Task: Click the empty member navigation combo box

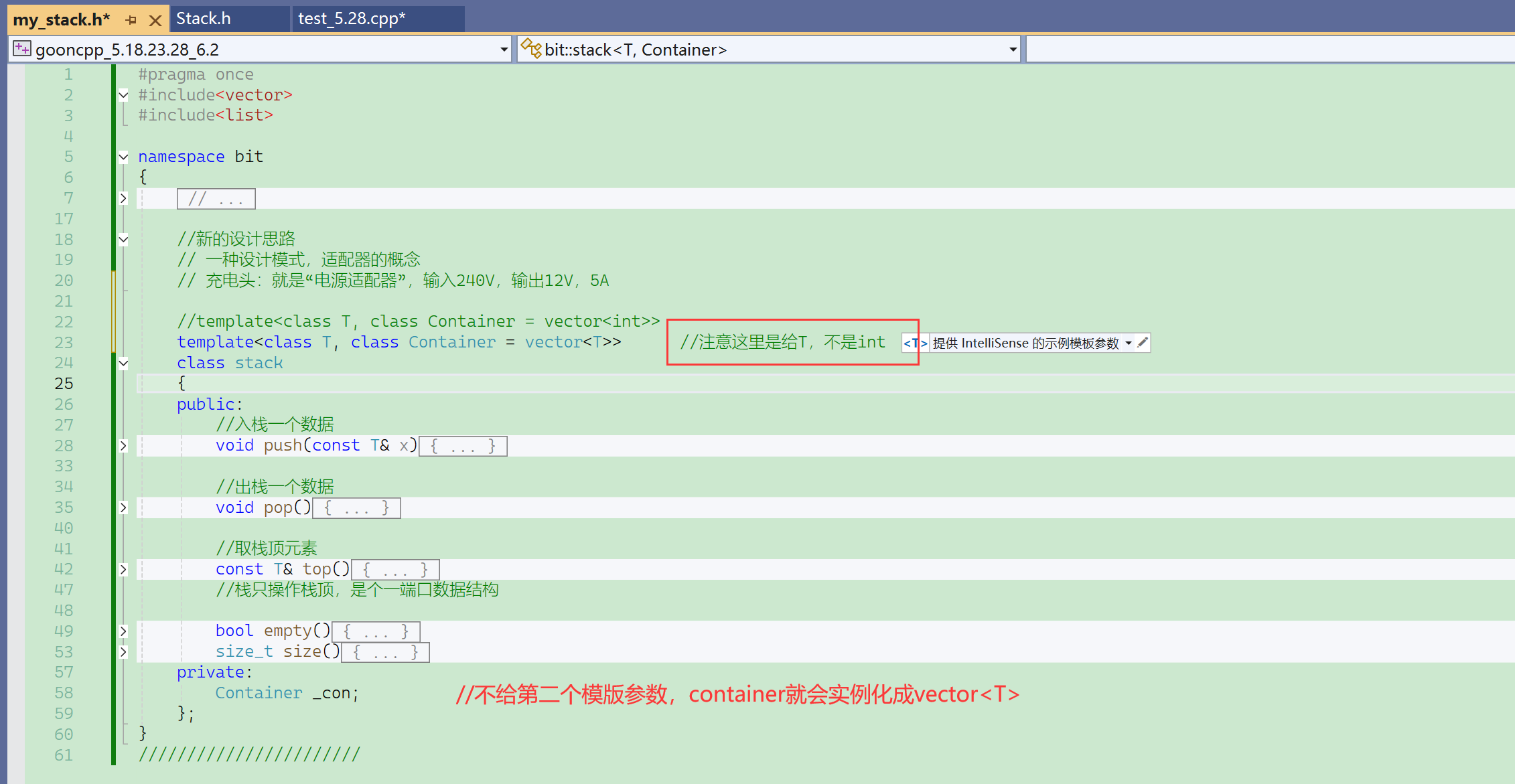Action: point(1269,50)
